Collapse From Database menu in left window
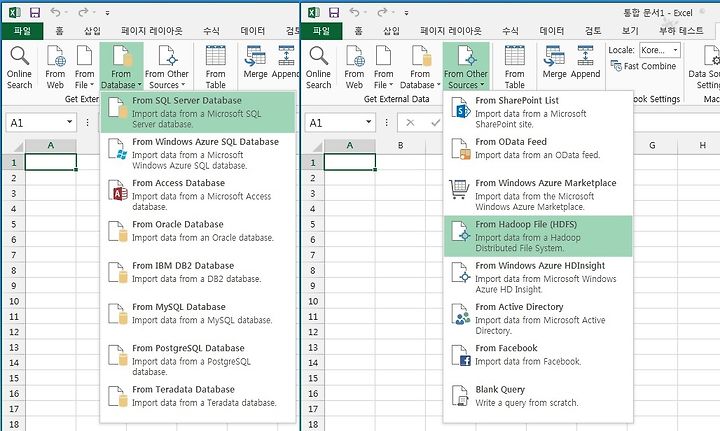 pyautogui.click(x=121, y=67)
